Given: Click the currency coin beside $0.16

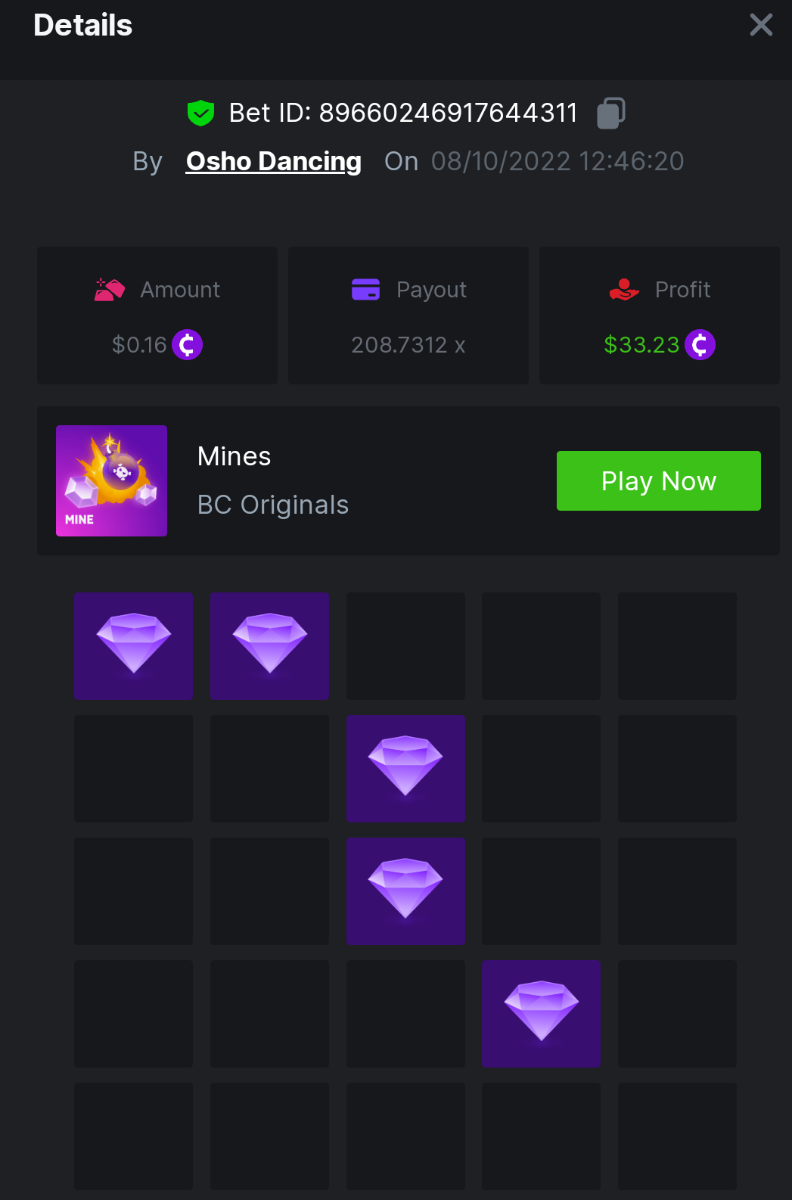Looking at the screenshot, I should (187, 345).
